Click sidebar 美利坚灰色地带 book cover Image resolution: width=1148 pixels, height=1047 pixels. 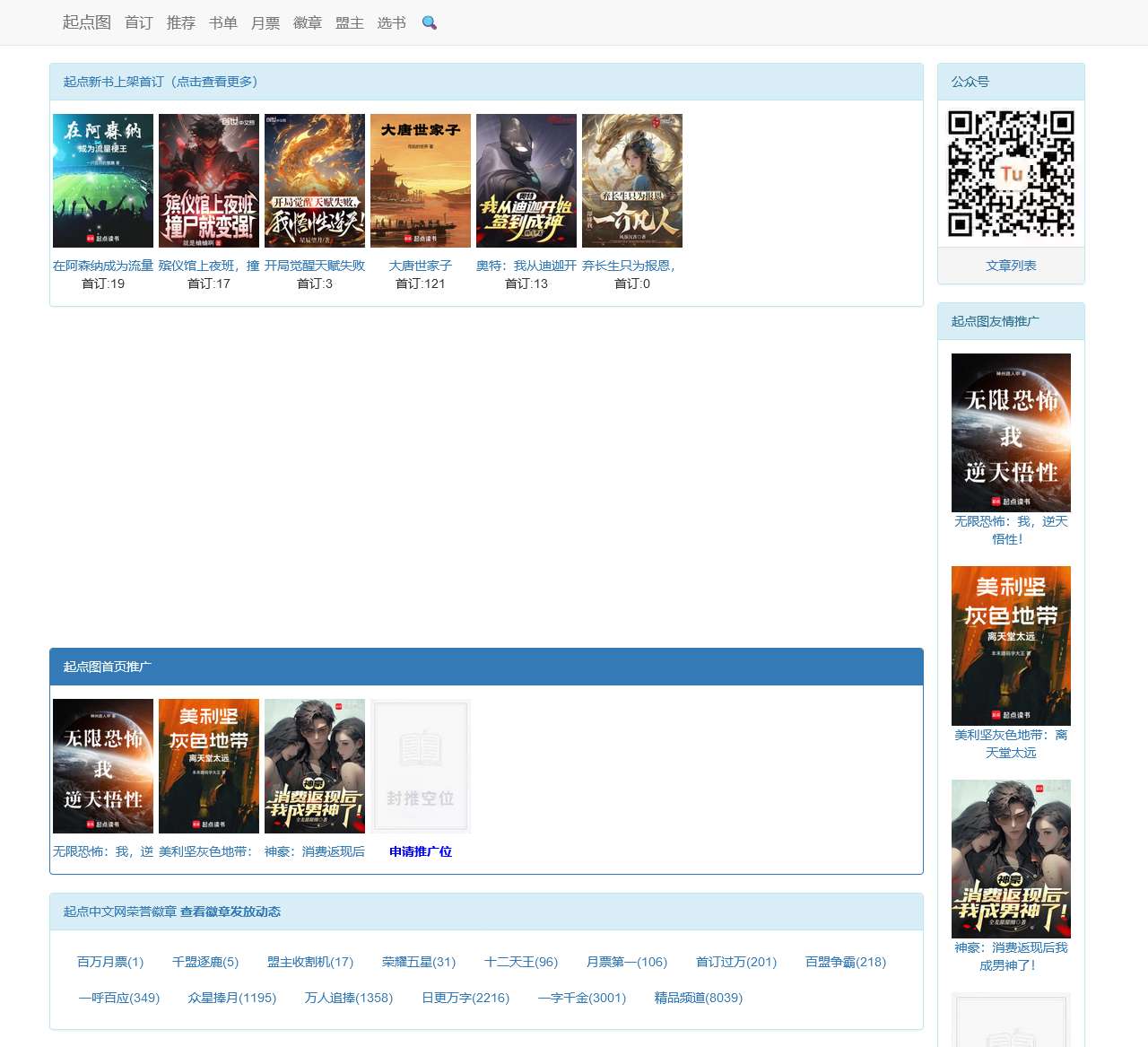click(1011, 645)
